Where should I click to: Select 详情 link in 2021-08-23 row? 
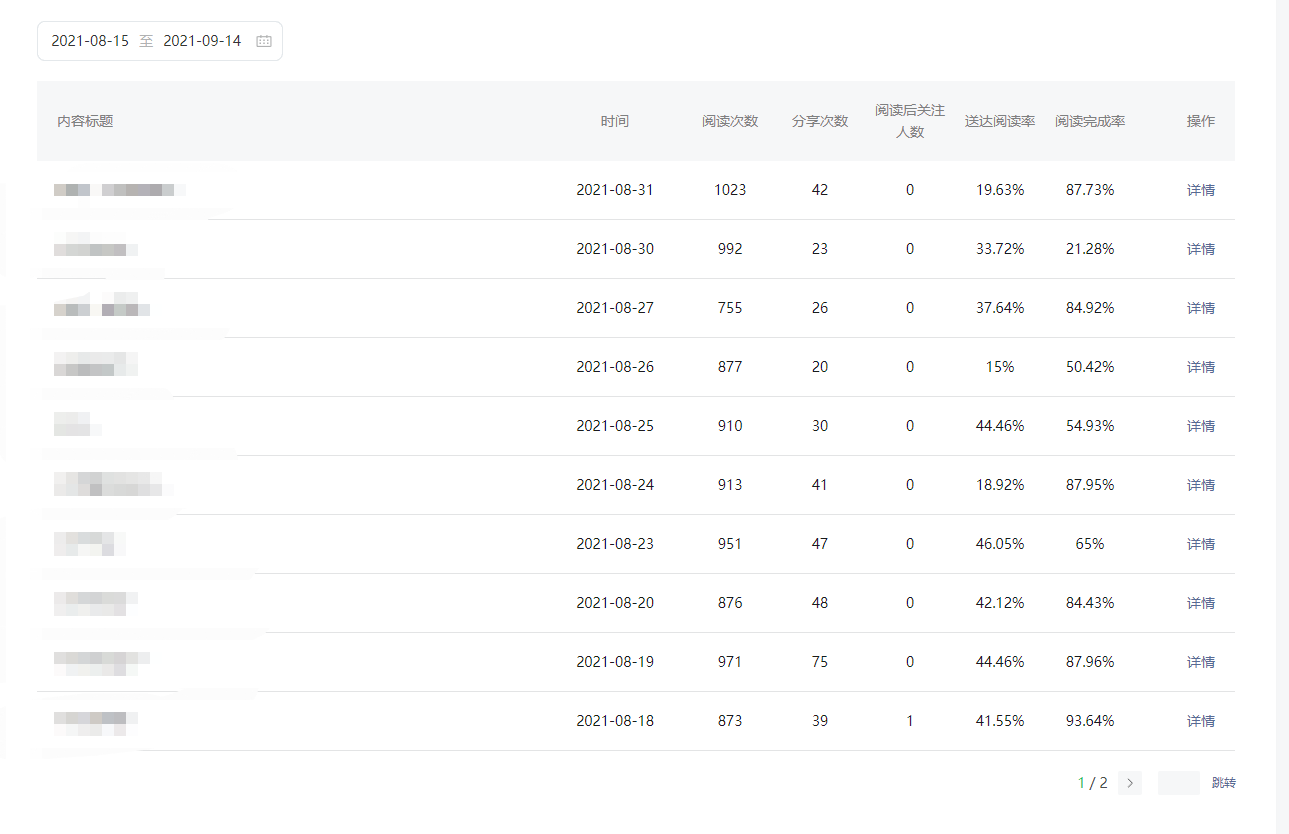(x=1200, y=544)
